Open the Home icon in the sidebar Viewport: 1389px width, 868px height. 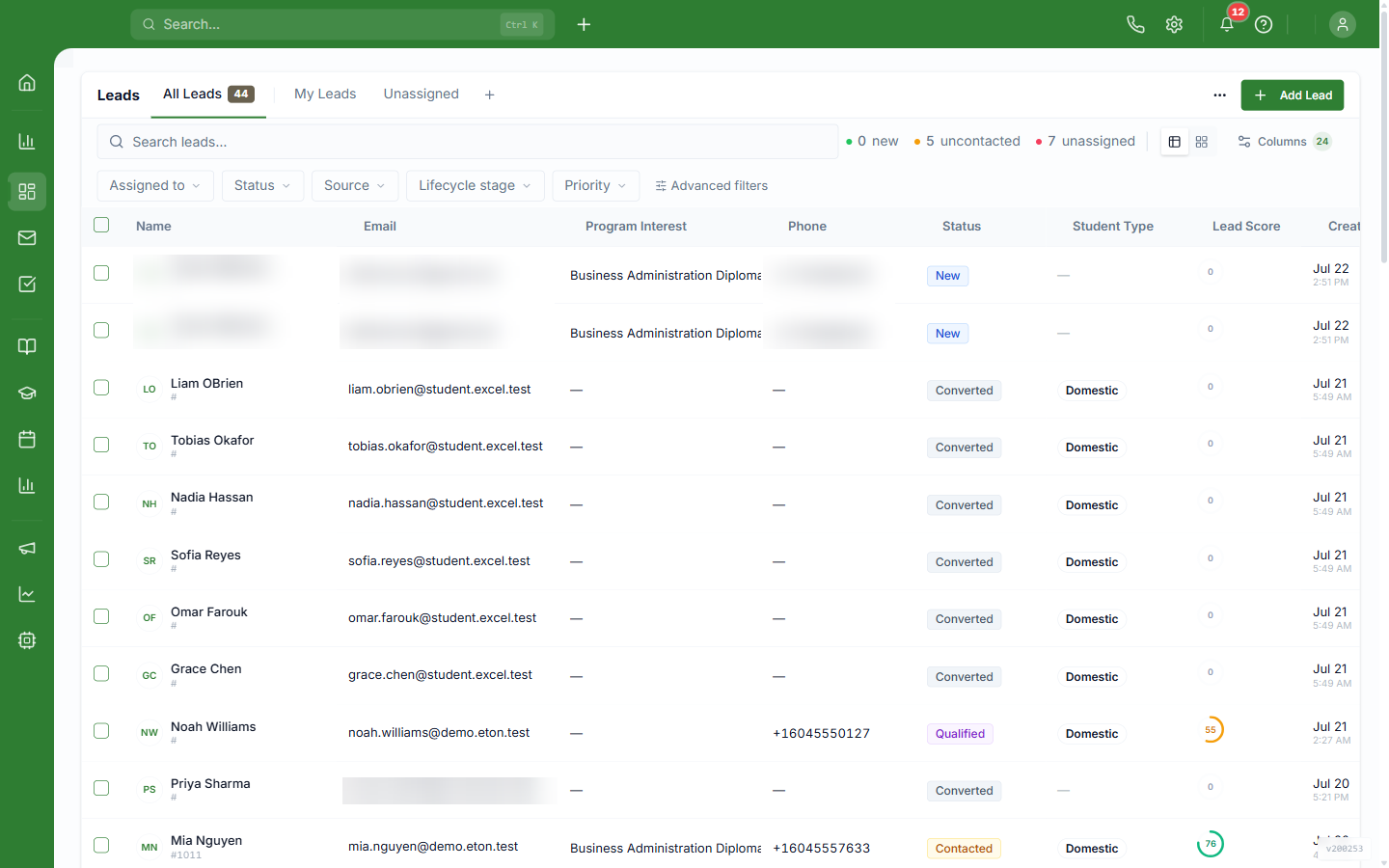tap(27, 83)
